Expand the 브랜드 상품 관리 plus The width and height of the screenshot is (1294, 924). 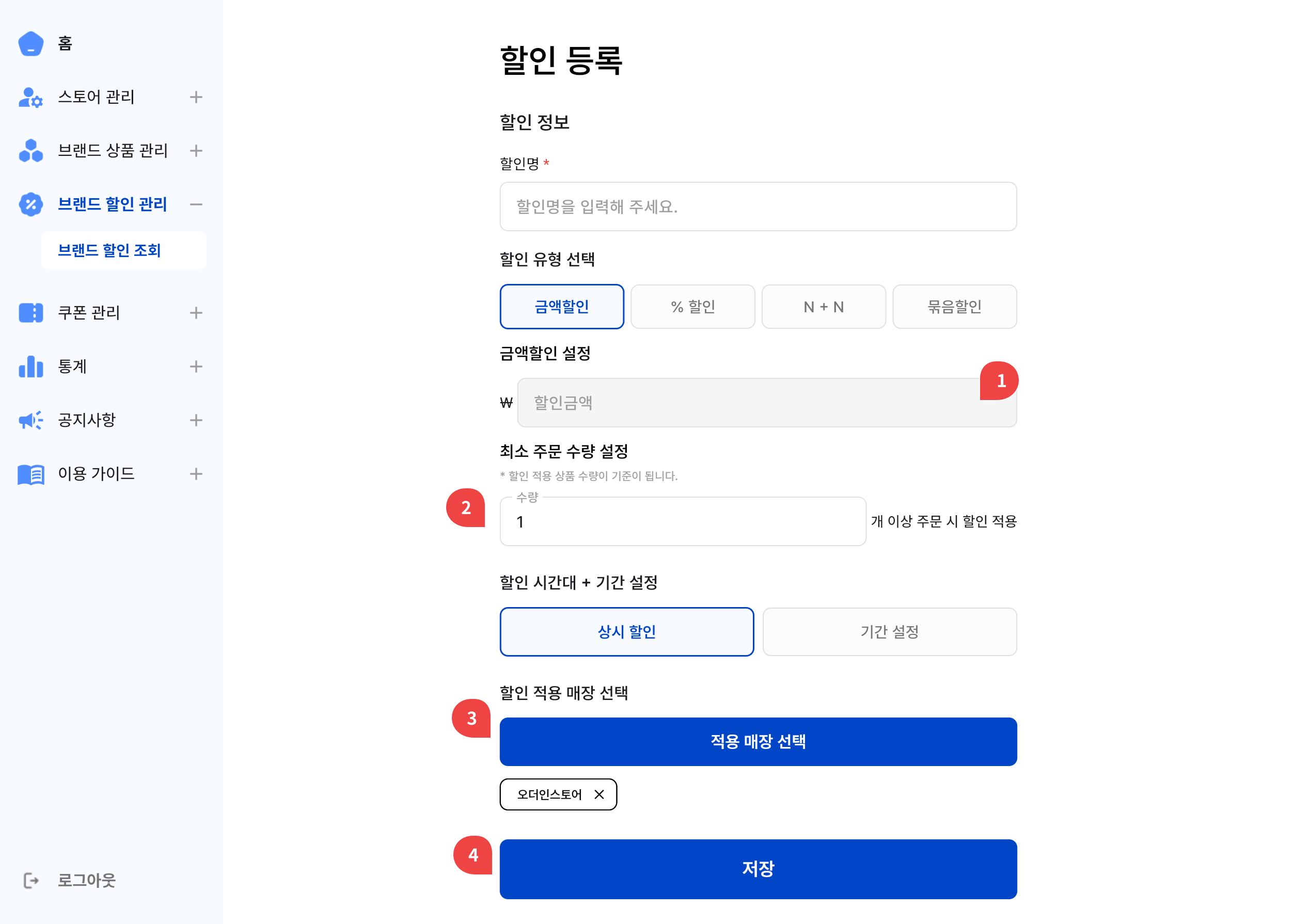[196, 151]
